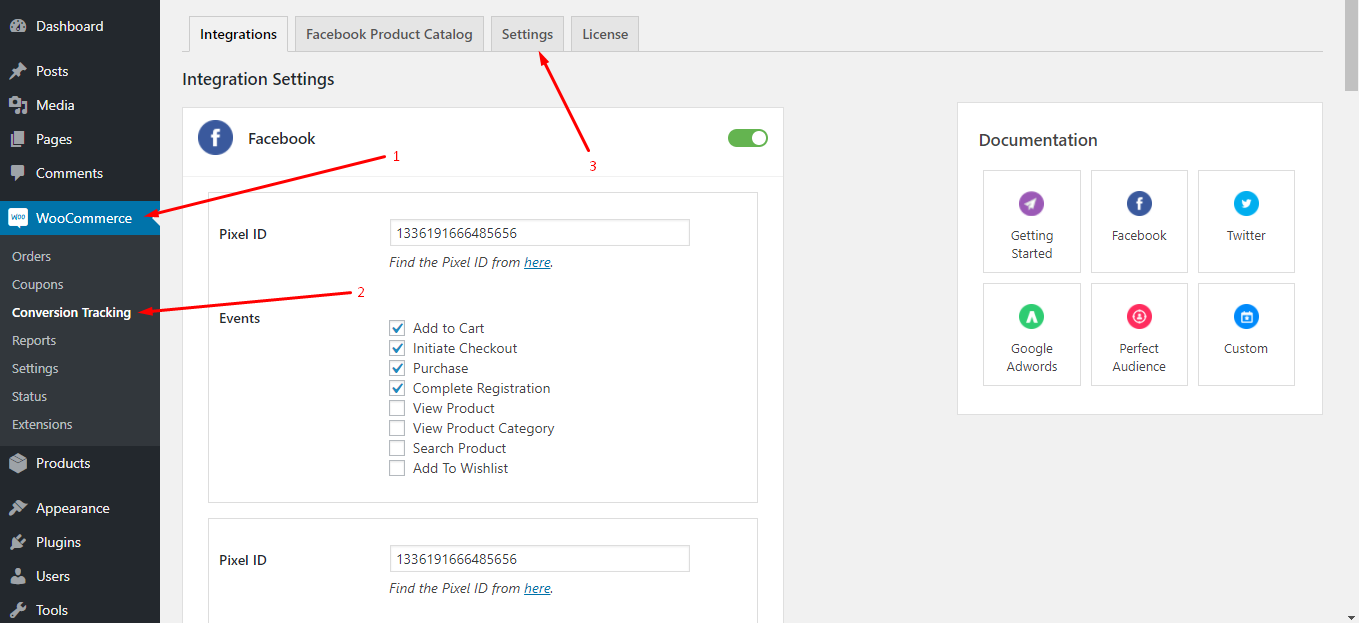Click the Documentation heading
Image resolution: width=1359 pixels, height=623 pixels.
point(1038,140)
